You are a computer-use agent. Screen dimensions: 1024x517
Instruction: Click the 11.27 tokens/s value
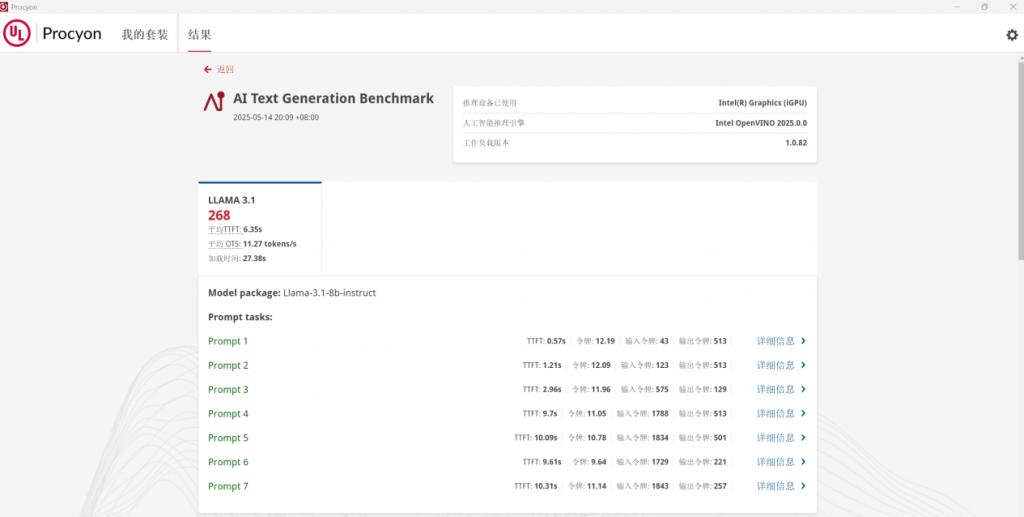tap(270, 244)
